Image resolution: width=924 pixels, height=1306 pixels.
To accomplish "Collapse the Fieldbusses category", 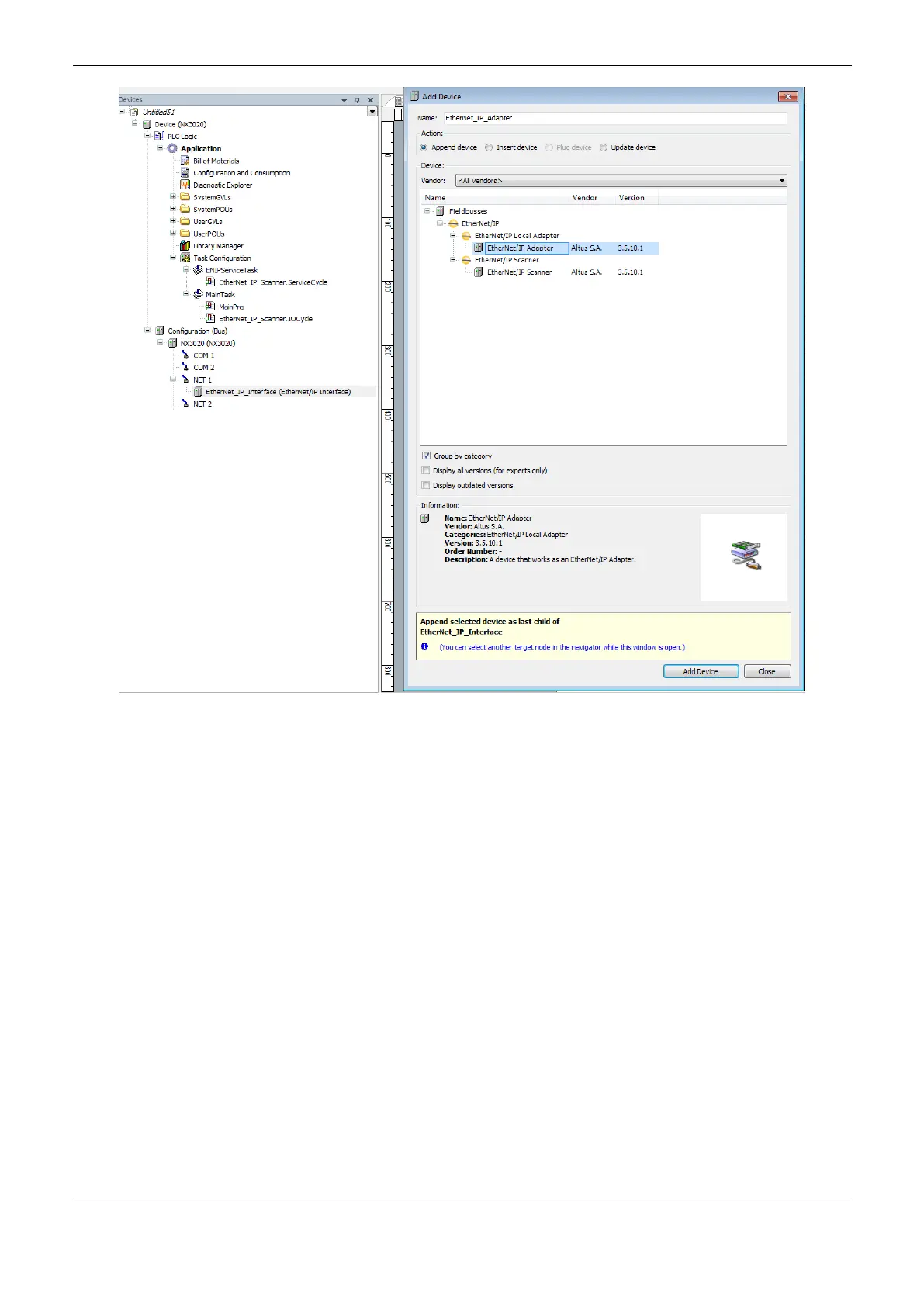I will [427, 211].
